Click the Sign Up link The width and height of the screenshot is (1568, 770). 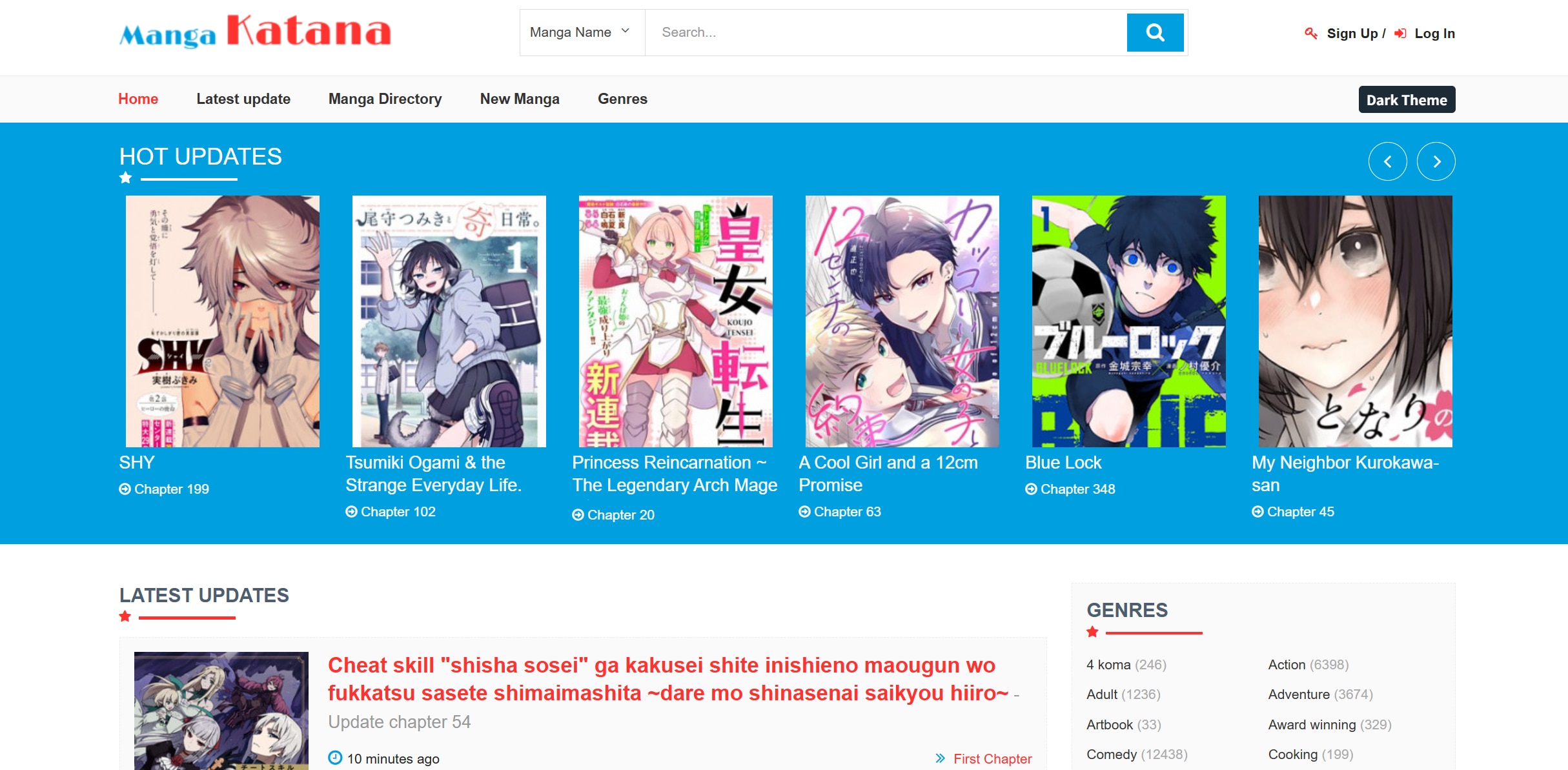pos(1352,34)
